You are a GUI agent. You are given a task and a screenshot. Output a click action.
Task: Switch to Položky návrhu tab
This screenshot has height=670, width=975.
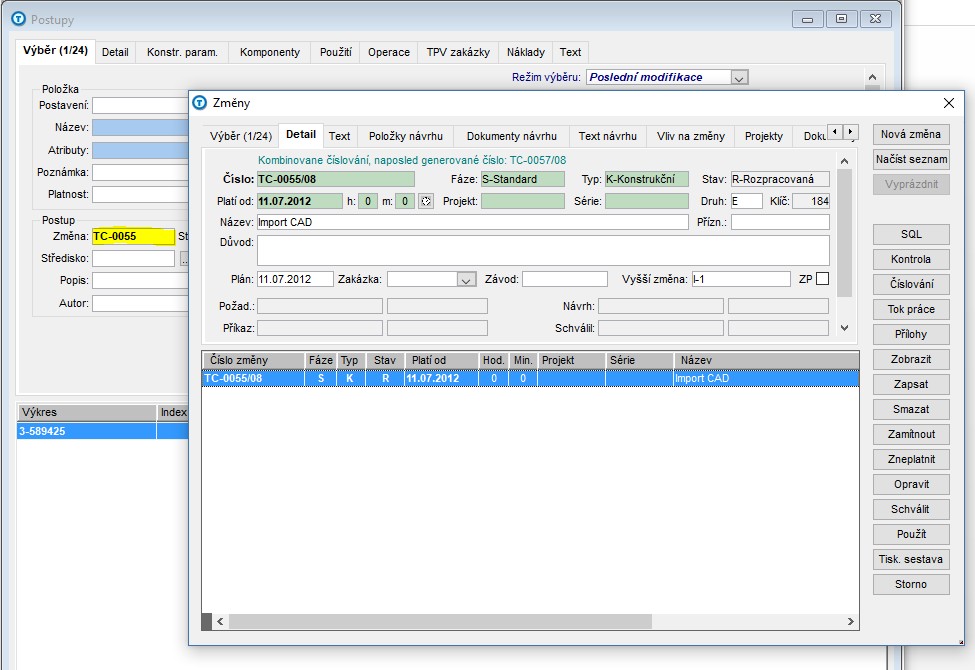405,136
